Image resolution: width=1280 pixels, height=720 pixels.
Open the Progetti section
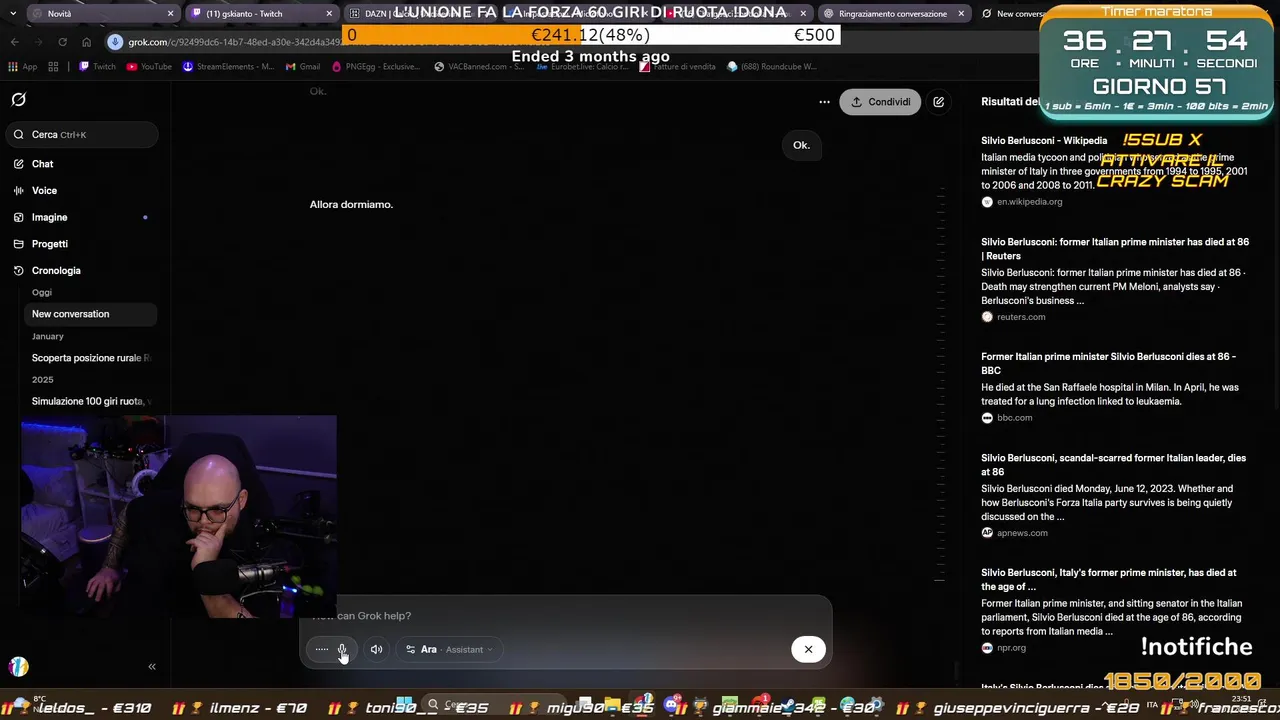pos(49,244)
